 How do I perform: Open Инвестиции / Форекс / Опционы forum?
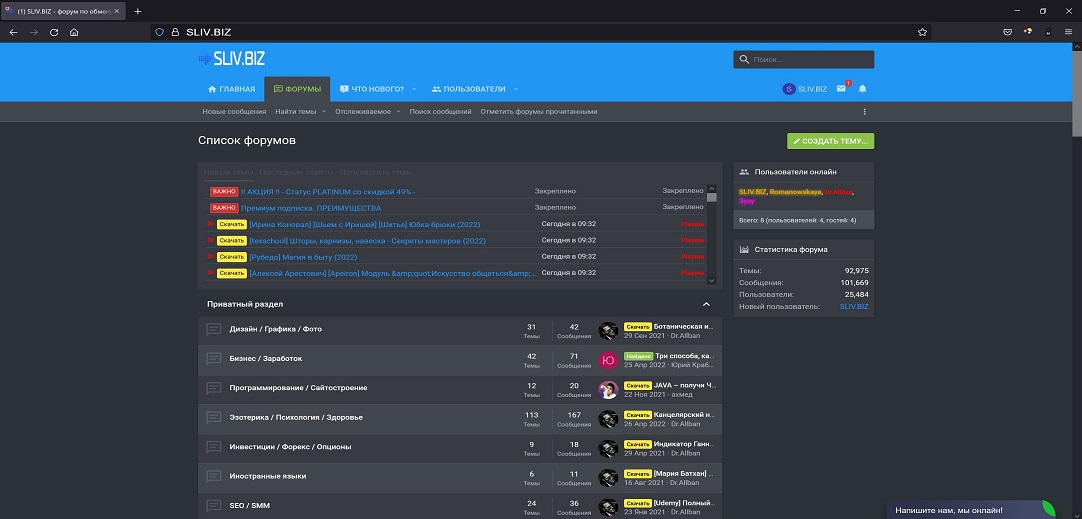(291, 447)
